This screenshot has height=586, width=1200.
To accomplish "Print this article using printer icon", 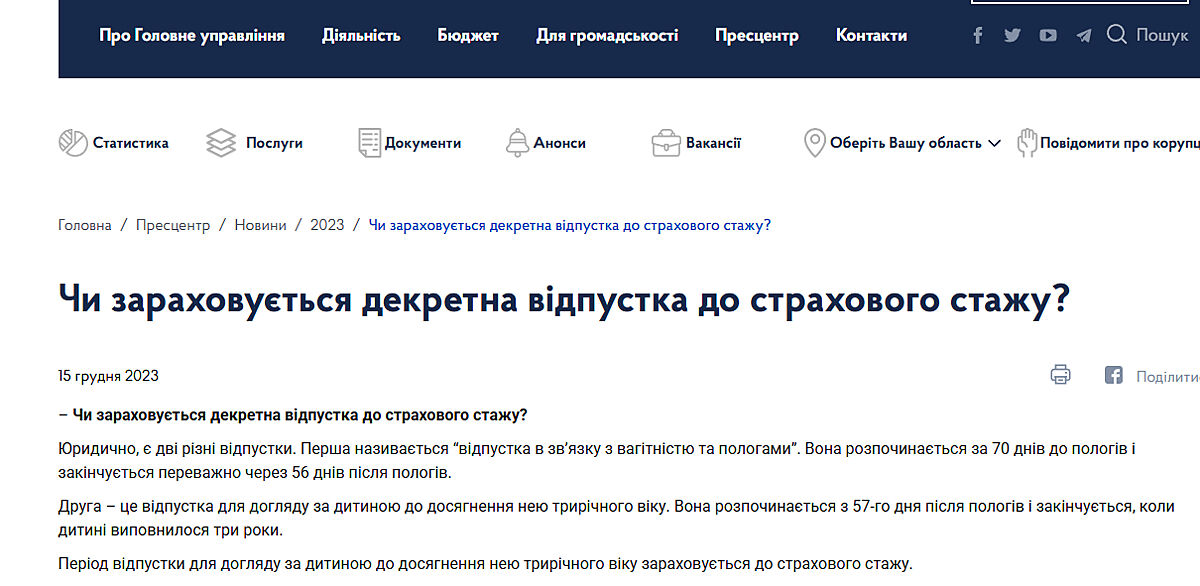I will pyautogui.click(x=1060, y=375).
